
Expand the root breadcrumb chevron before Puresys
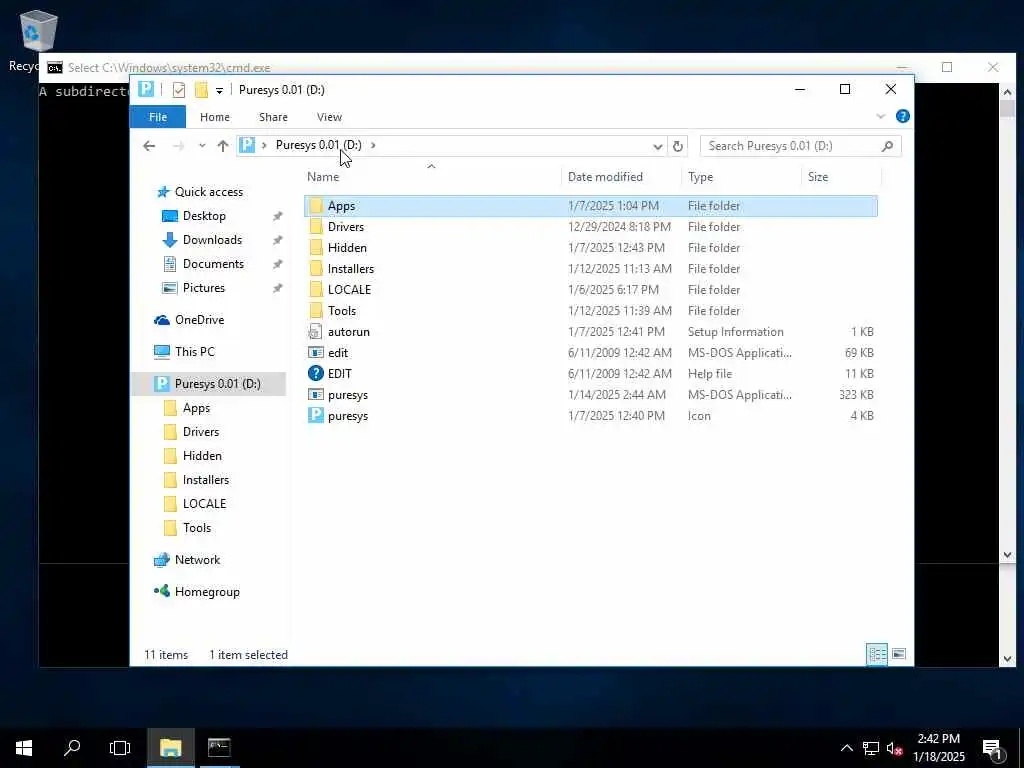[264, 145]
